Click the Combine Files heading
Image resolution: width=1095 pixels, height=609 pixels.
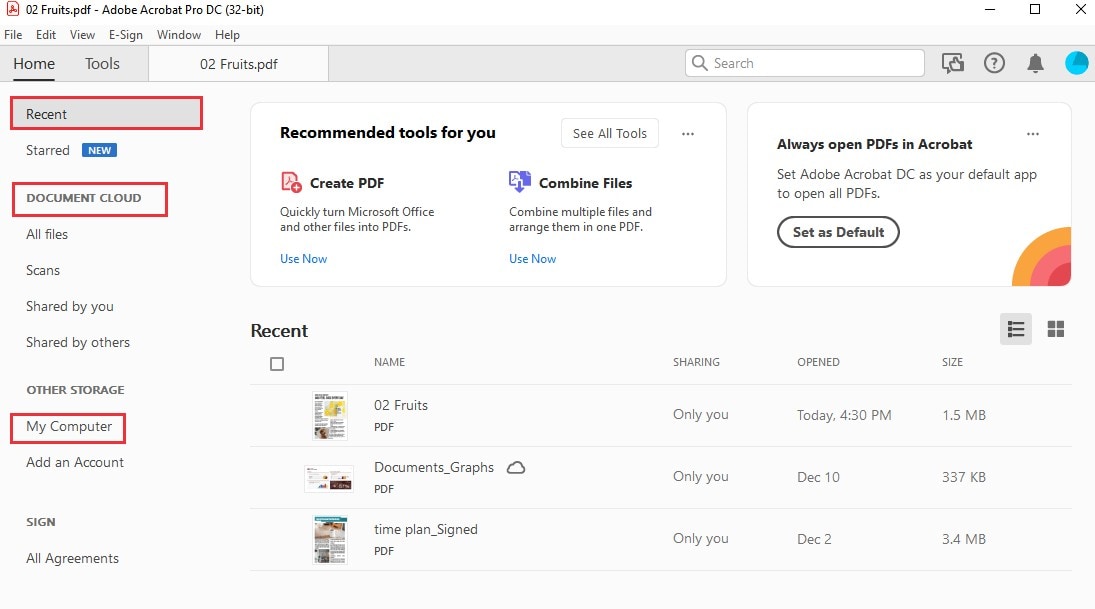(585, 183)
